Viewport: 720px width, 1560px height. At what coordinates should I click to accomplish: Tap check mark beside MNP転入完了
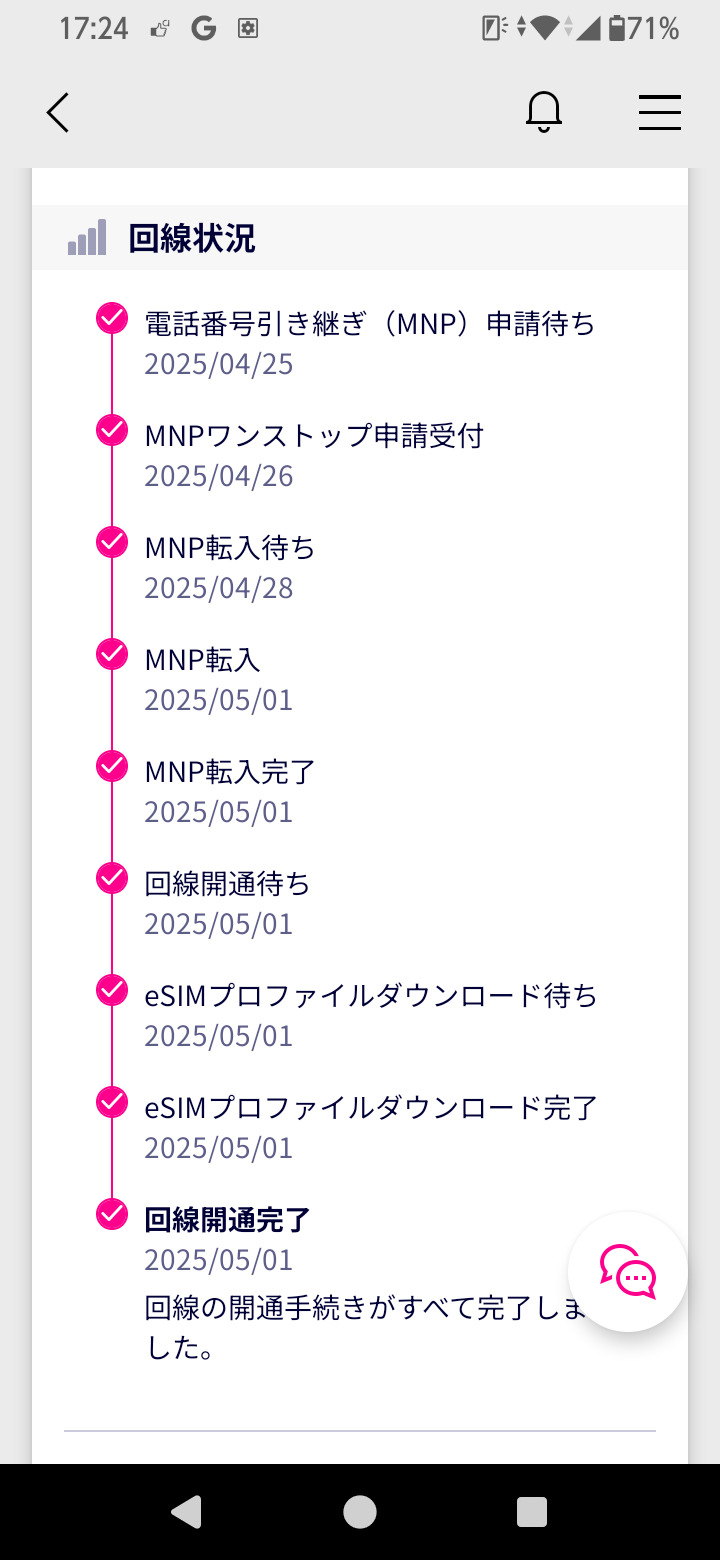tap(112, 767)
